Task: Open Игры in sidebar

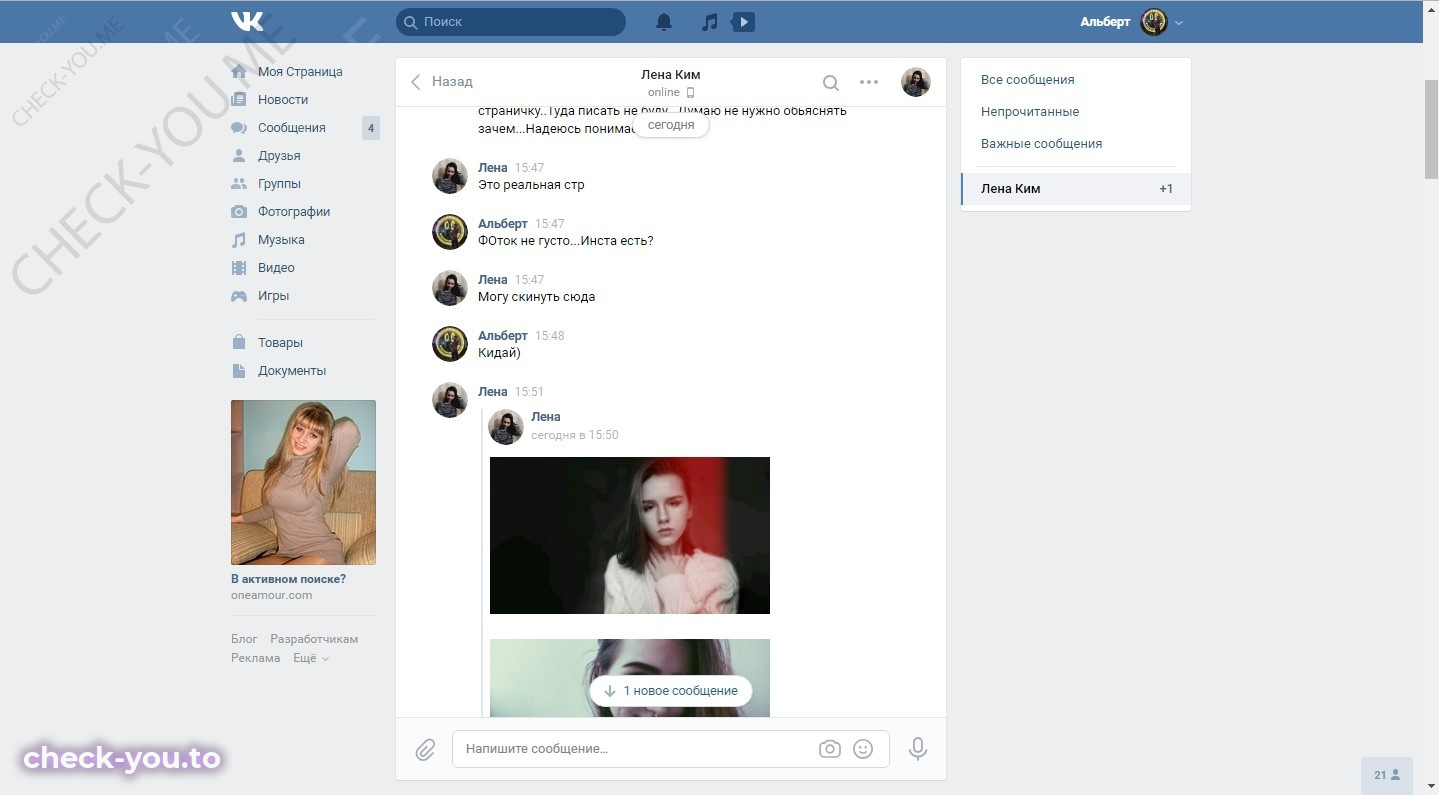Action: pyautogui.click(x=273, y=296)
